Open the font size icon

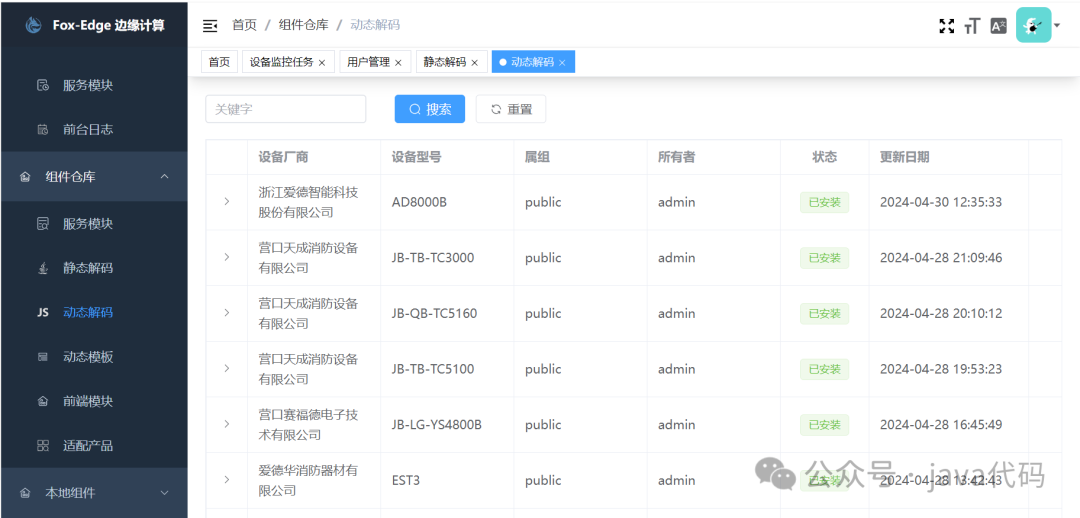[x=972, y=26]
